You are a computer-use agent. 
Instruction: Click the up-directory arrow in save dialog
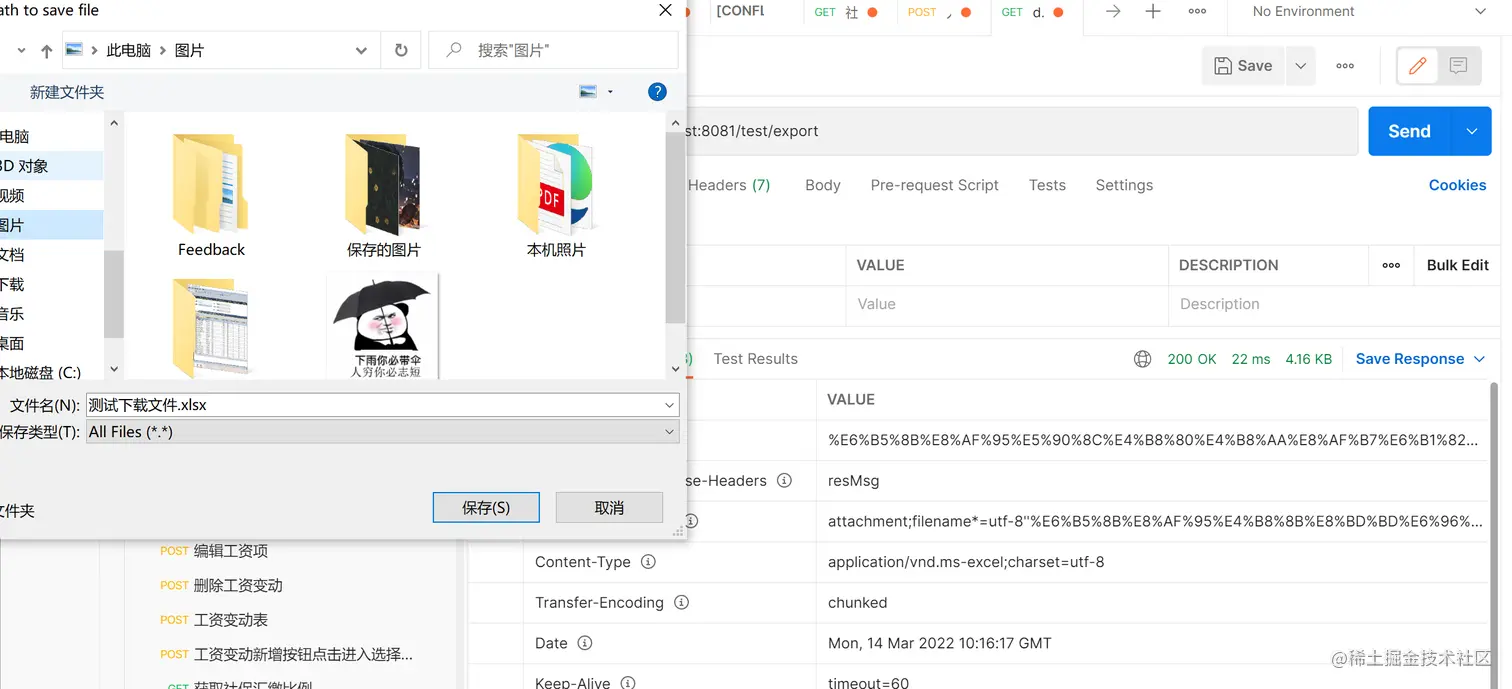[46, 51]
